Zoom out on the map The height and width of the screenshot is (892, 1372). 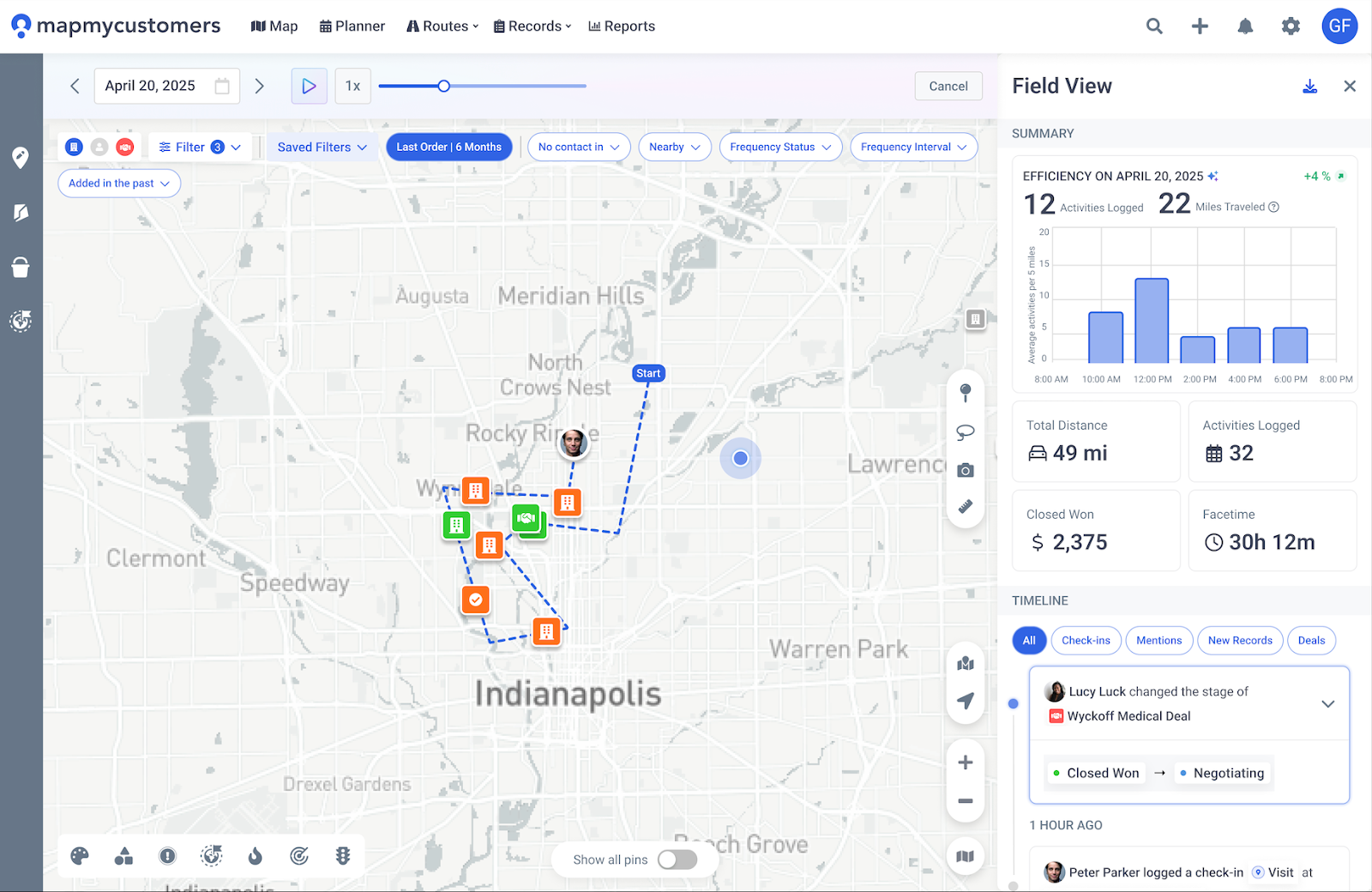click(966, 801)
